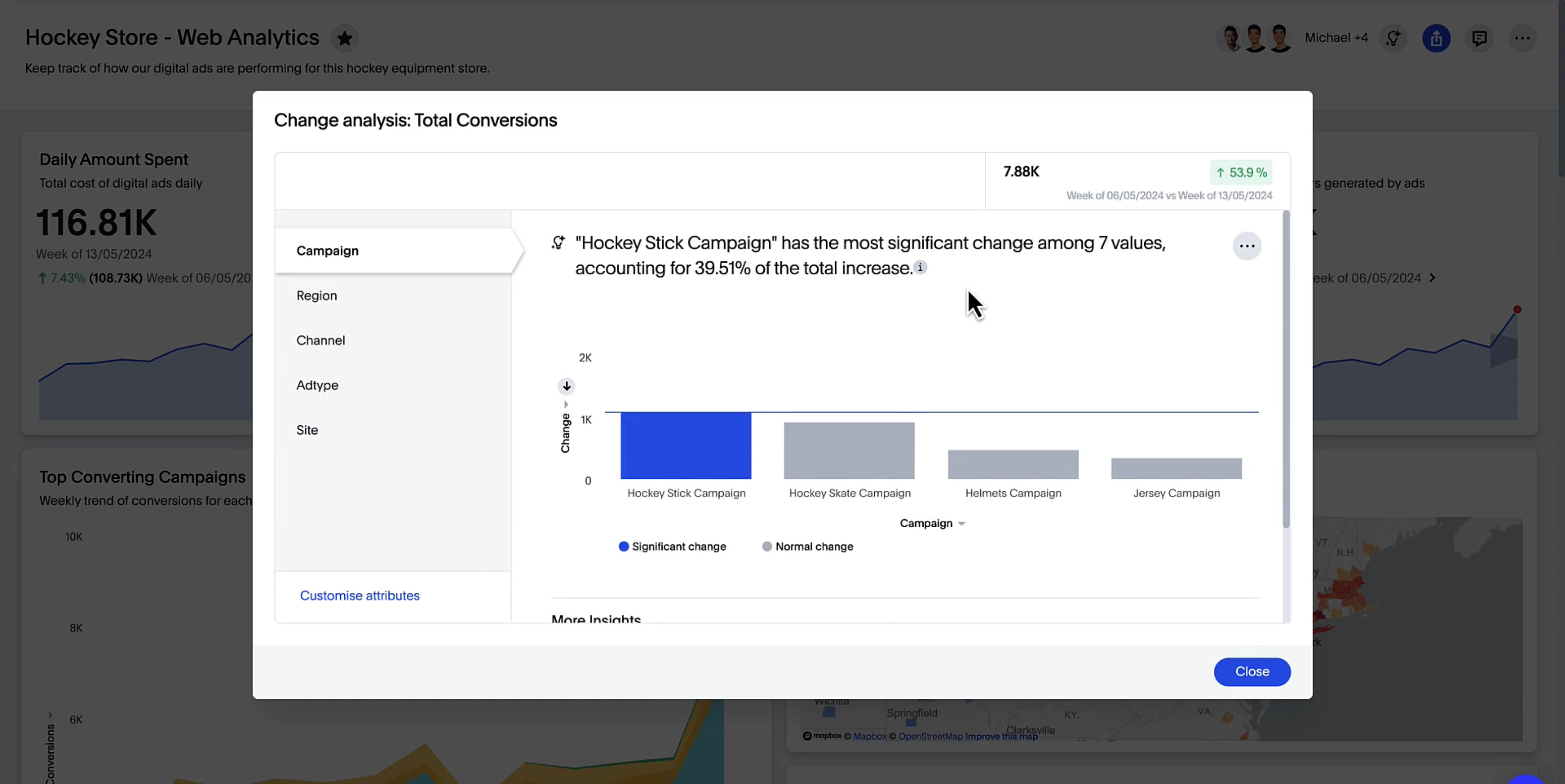Click the Improve this map link

(x=1001, y=736)
